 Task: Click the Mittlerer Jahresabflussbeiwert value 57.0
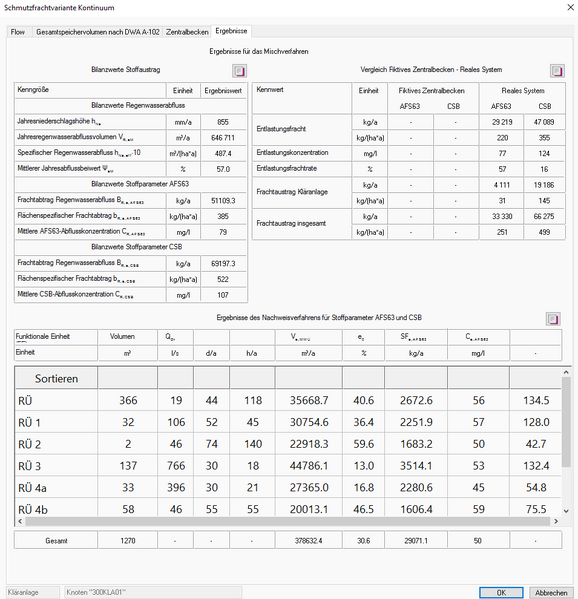coord(223,169)
